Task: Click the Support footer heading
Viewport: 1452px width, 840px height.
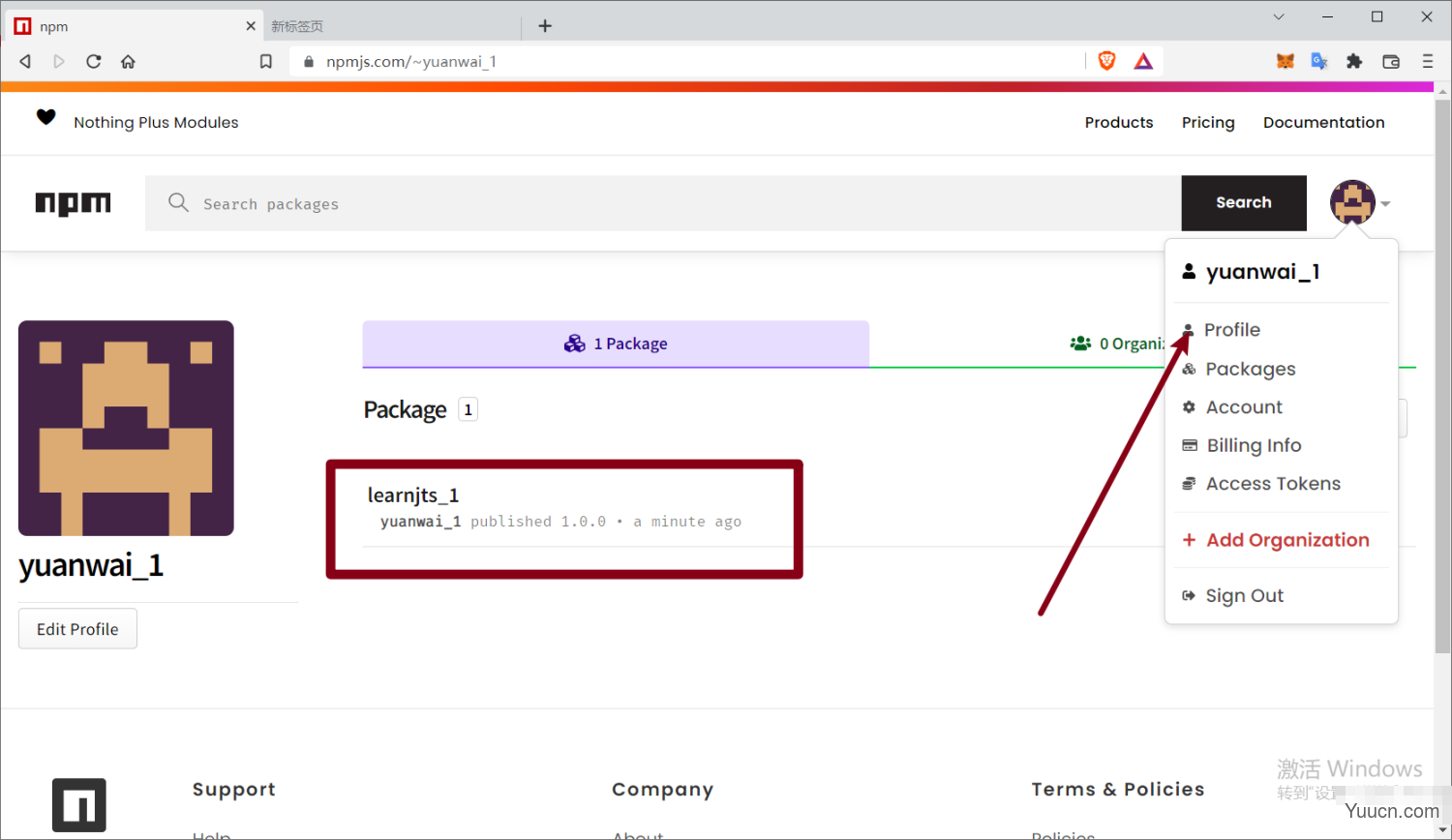Action: click(x=234, y=790)
